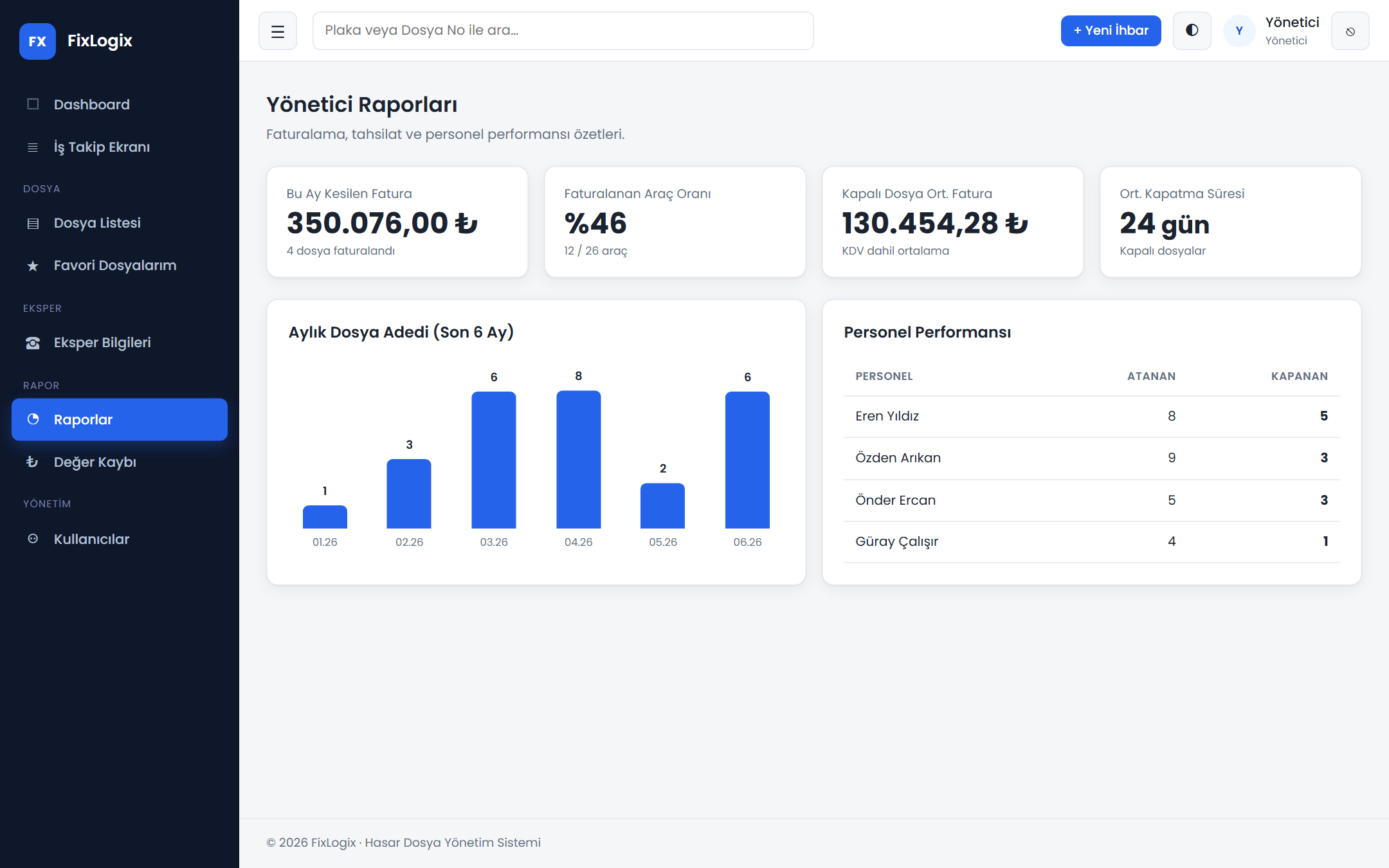
Task: Select the Dosya Listesi icon
Action: point(33,223)
